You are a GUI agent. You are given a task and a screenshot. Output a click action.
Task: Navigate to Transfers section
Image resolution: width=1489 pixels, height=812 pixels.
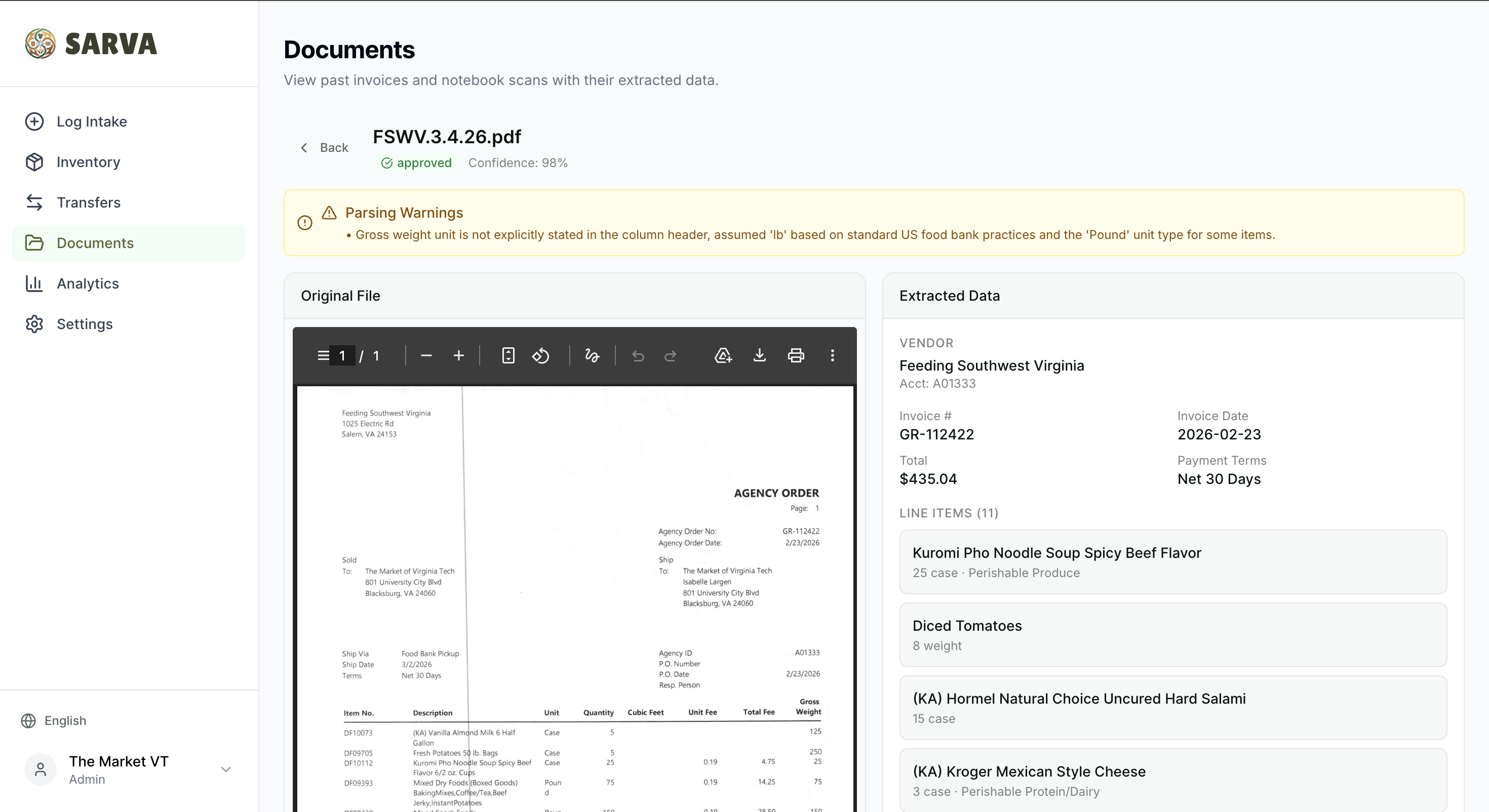point(89,202)
